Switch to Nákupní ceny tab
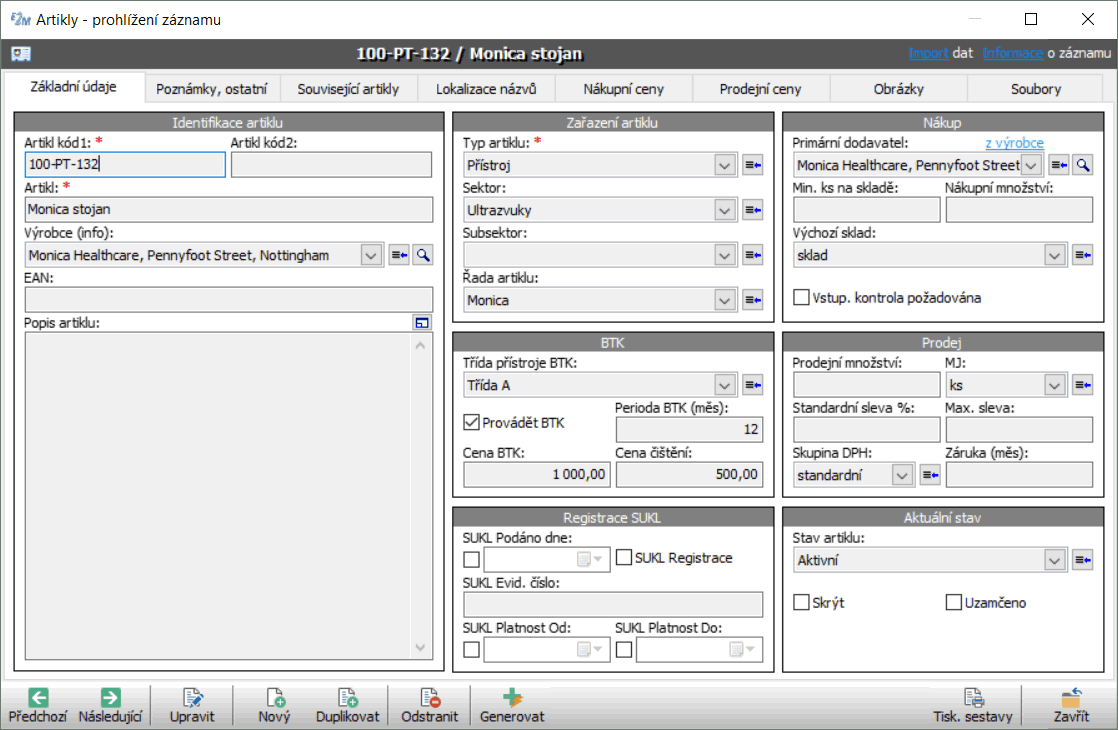 pyautogui.click(x=624, y=89)
